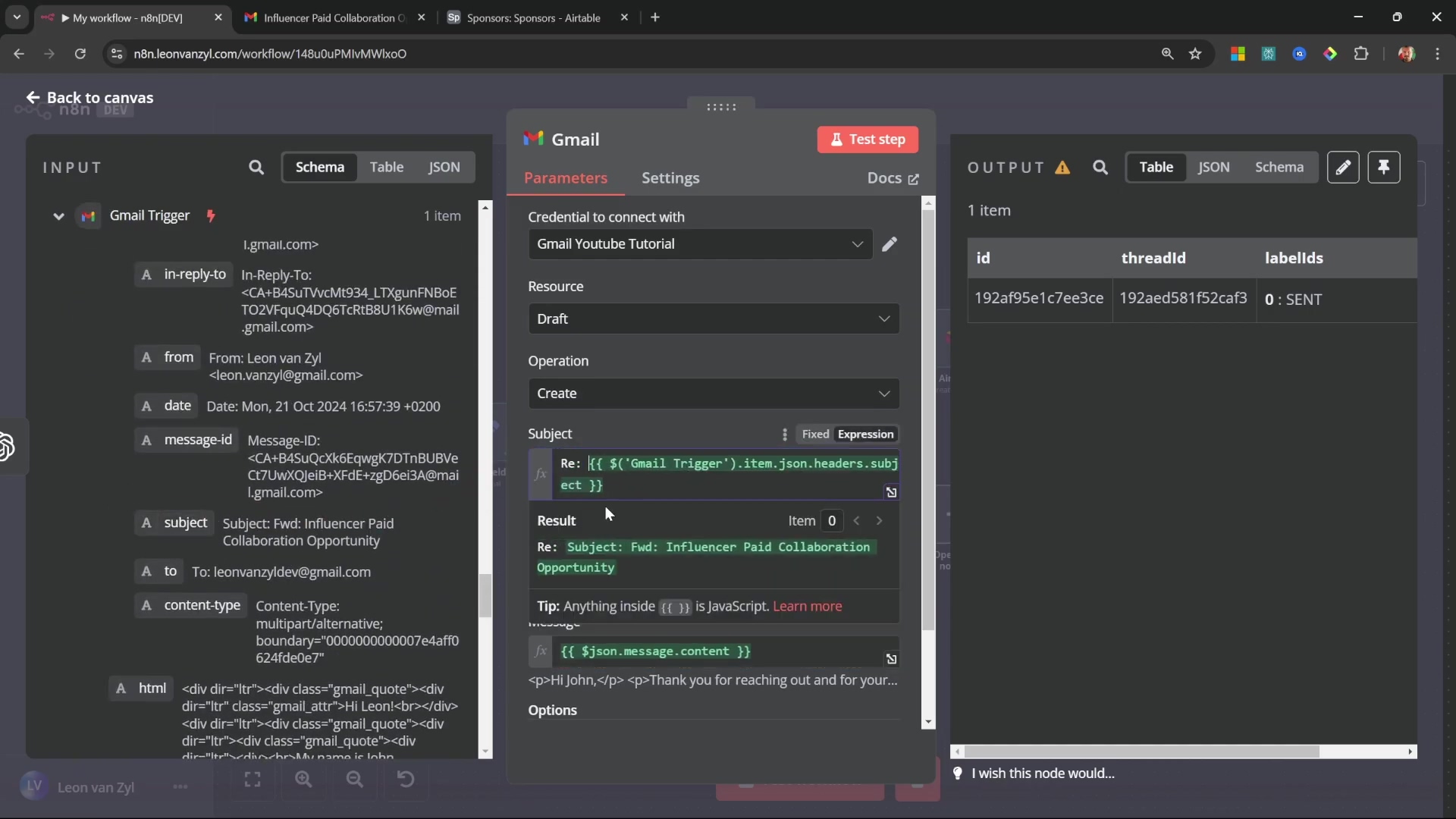Image resolution: width=1456 pixels, height=819 pixels.
Task: Open the Message field expand editor icon
Action: coord(892,659)
